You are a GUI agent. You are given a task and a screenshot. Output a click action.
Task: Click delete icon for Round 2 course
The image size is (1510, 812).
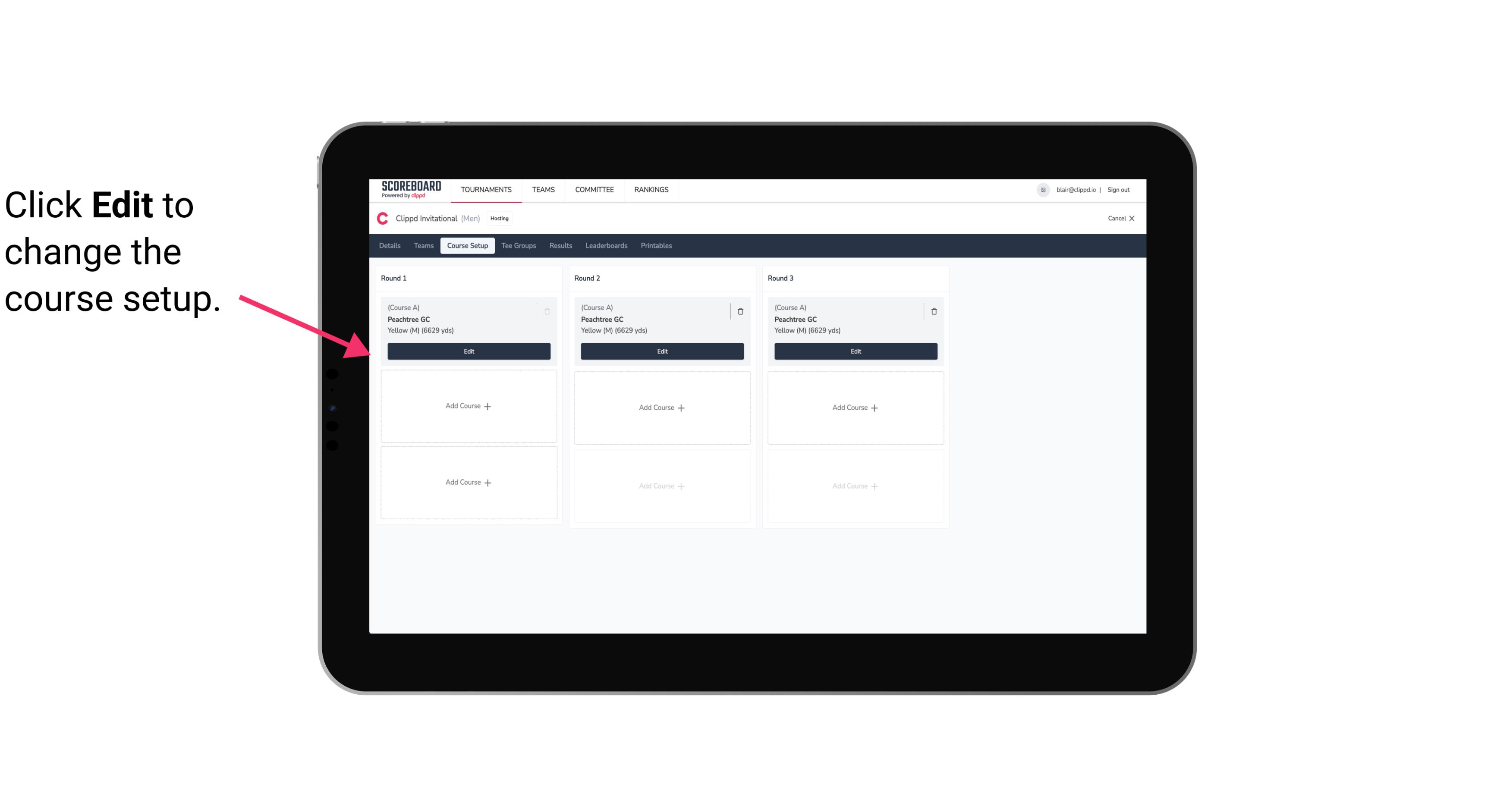[x=740, y=311]
